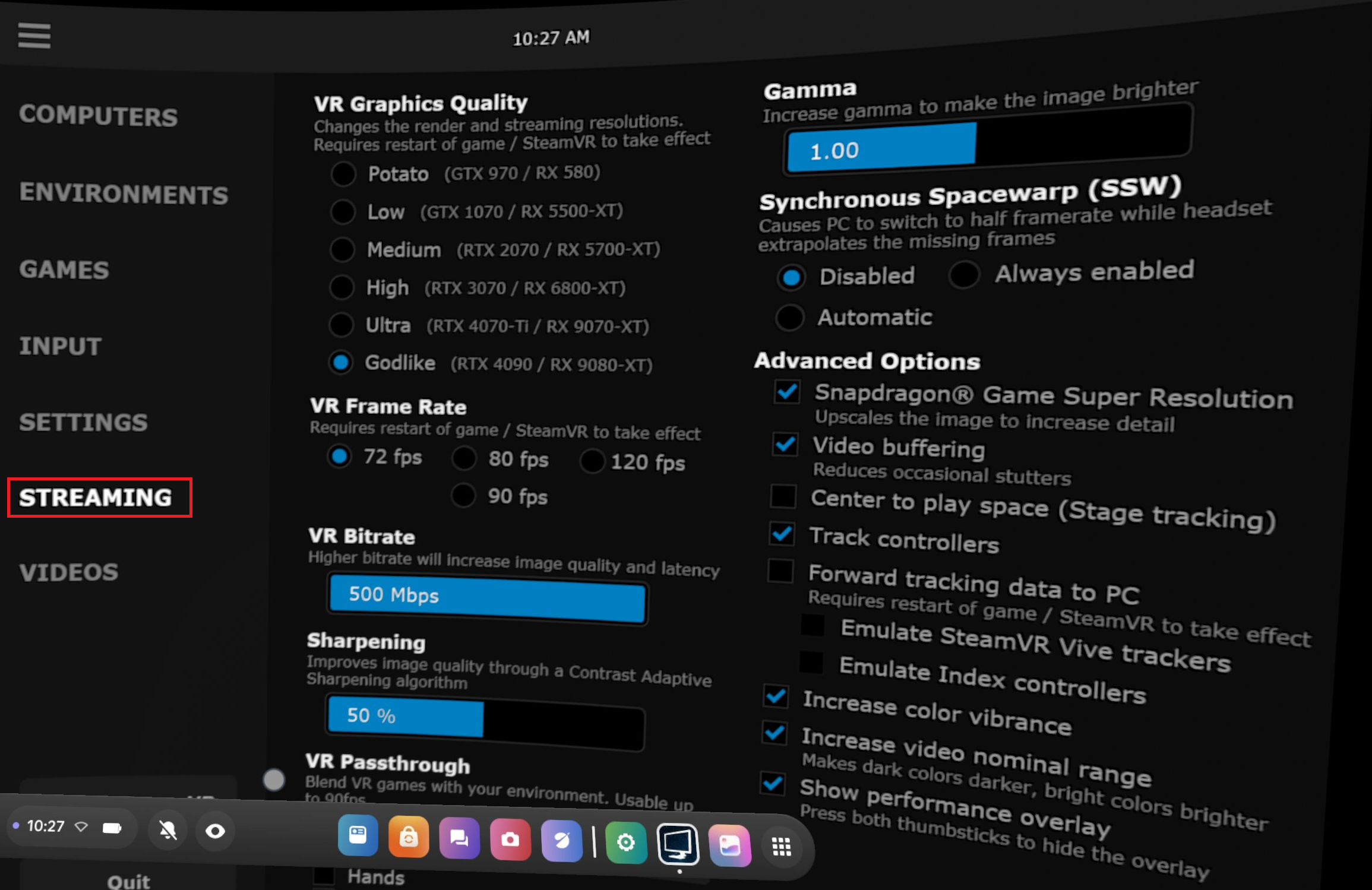
Task: Open the pink Camera icon in dock
Action: point(510,840)
